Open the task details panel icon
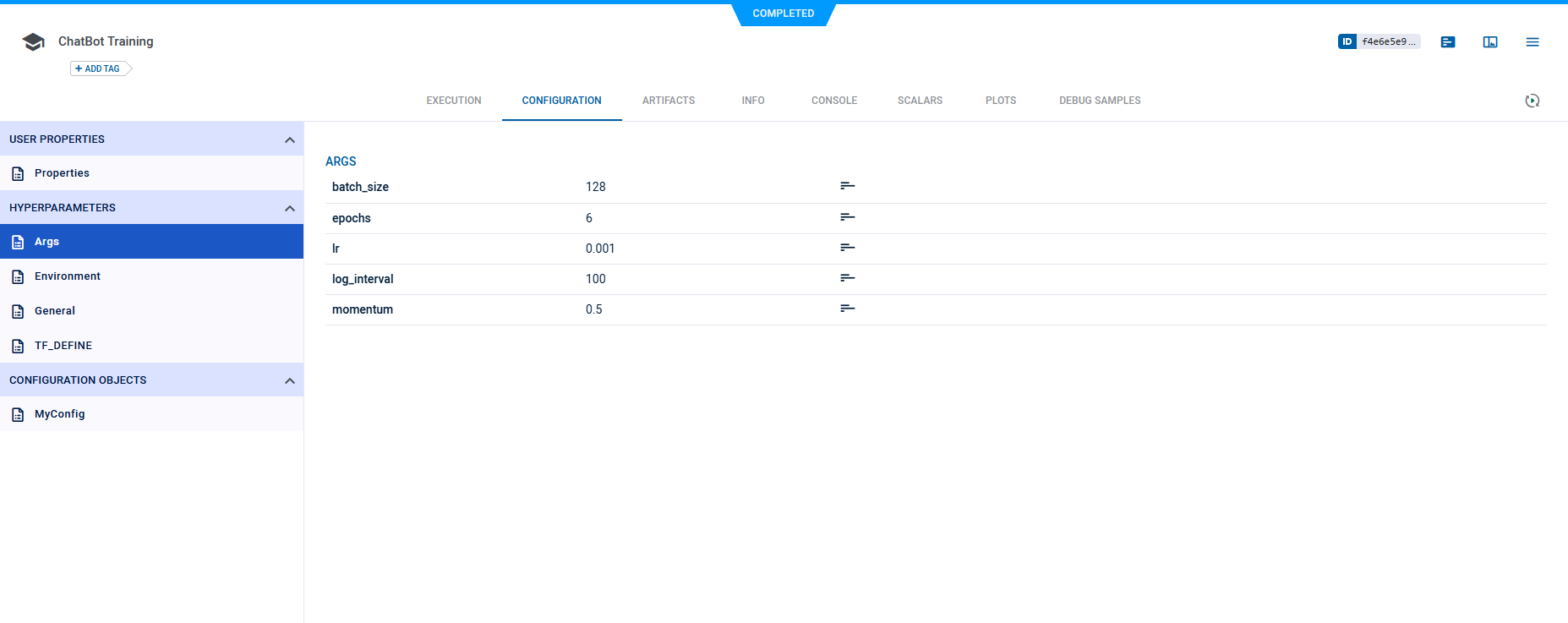Viewport: 1568px width, 623px height. [1448, 42]
